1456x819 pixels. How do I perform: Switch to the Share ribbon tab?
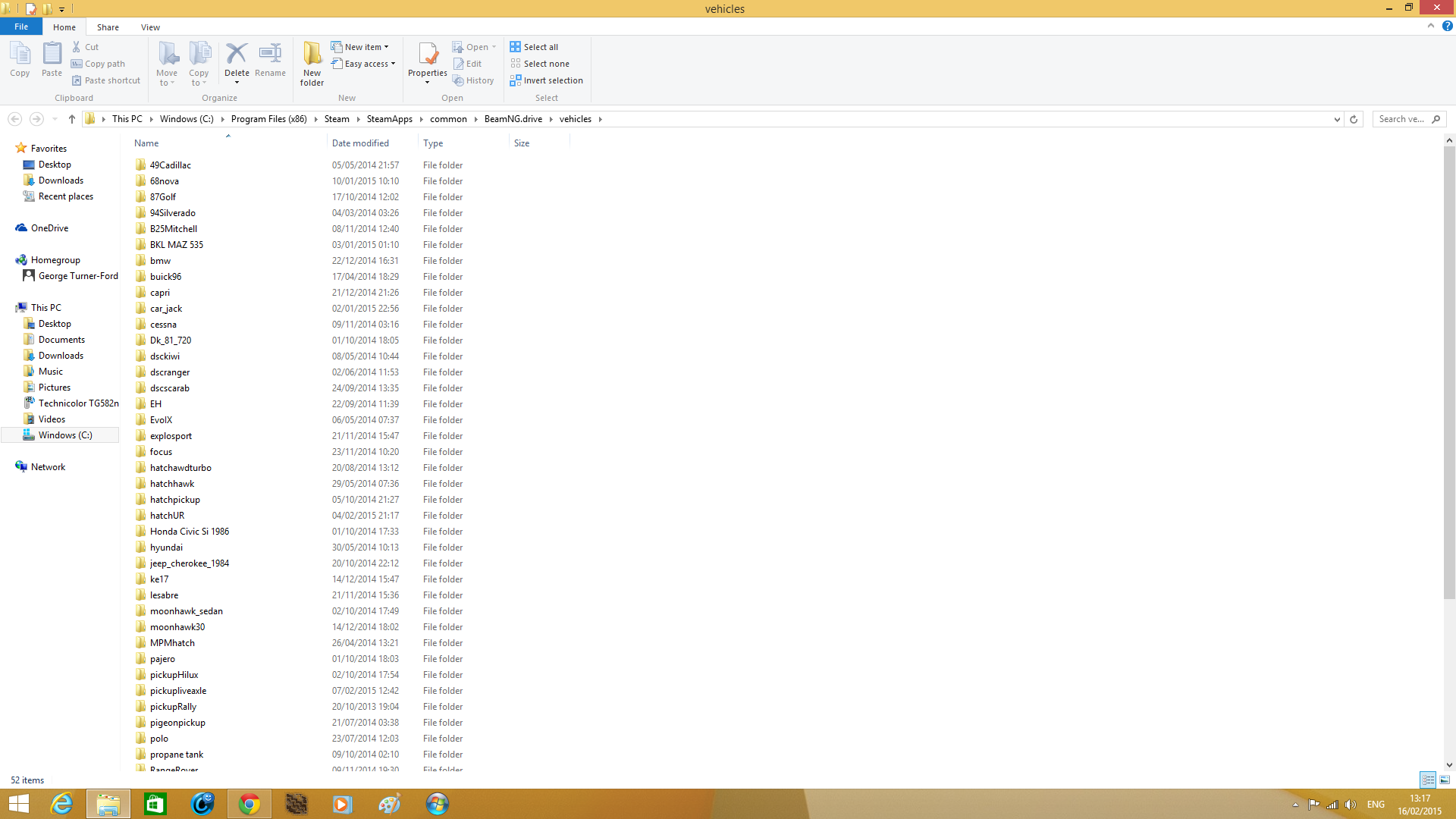point(108,27)
